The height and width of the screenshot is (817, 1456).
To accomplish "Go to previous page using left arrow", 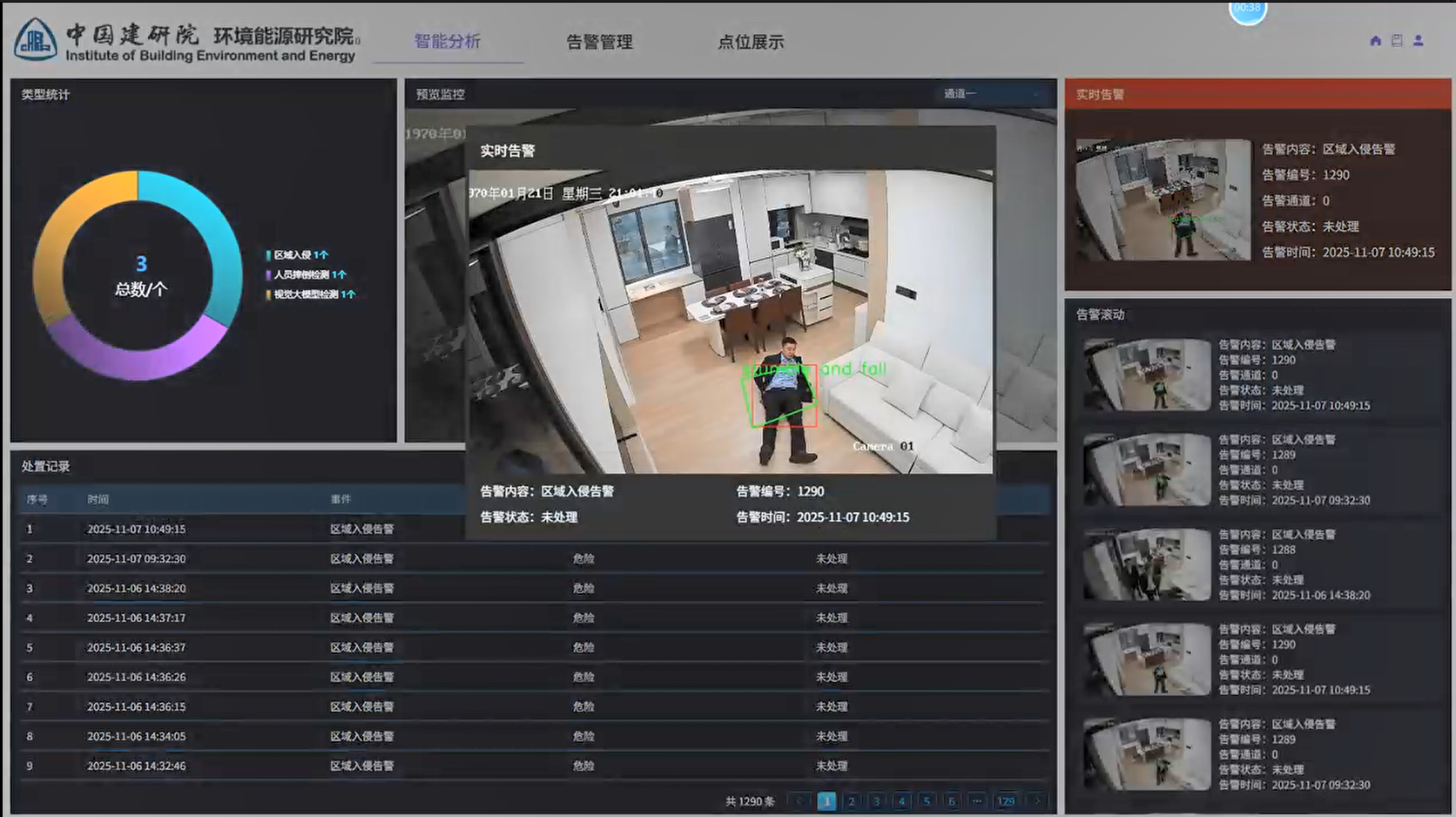I will pyautogui.click(x=799, y=801).
